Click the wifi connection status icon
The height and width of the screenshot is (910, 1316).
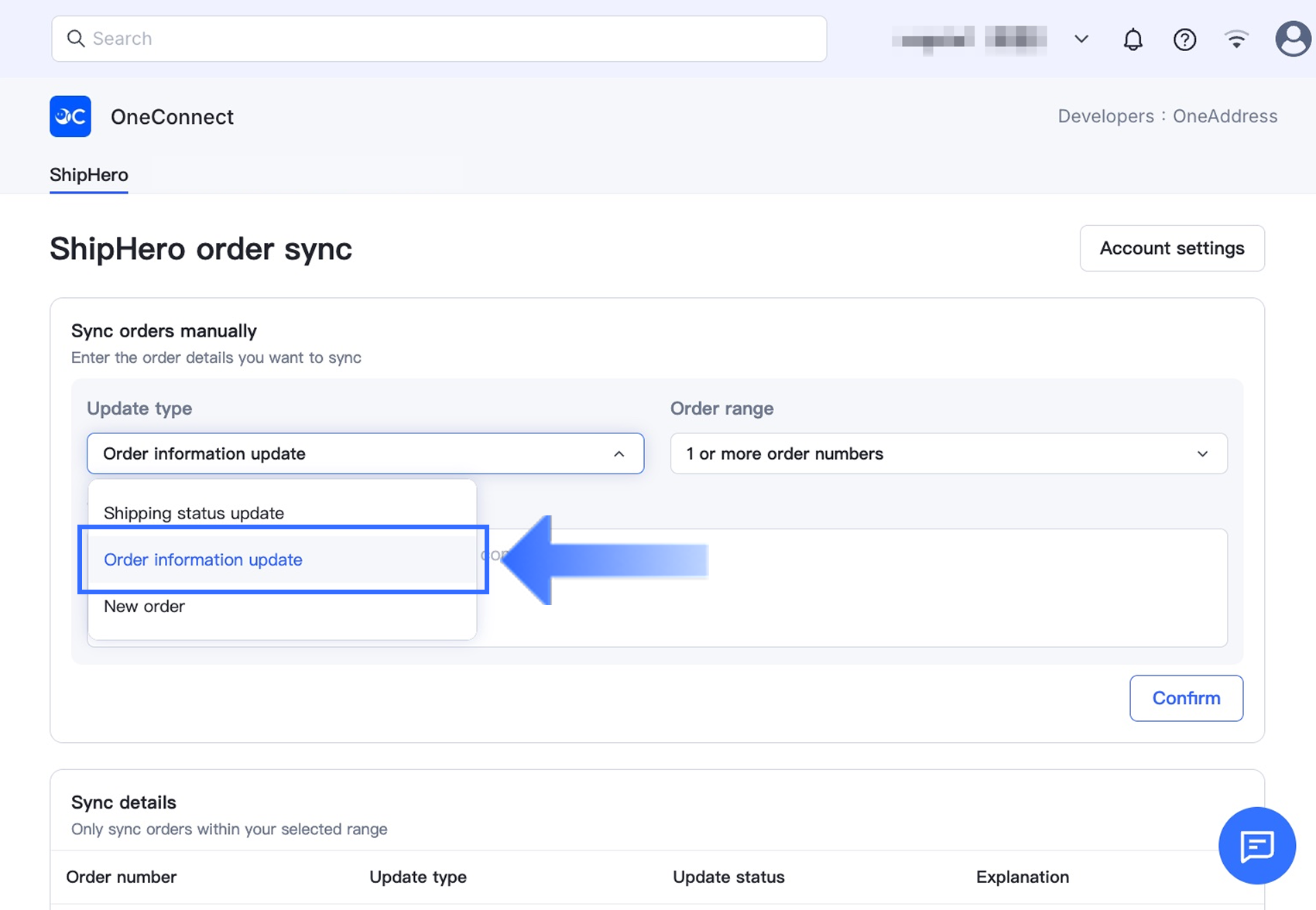(x=1236, y=39)
